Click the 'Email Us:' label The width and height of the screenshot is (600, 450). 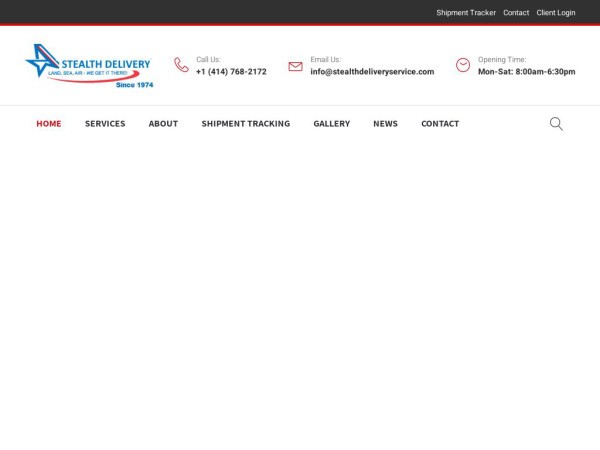tap(326, 59)
